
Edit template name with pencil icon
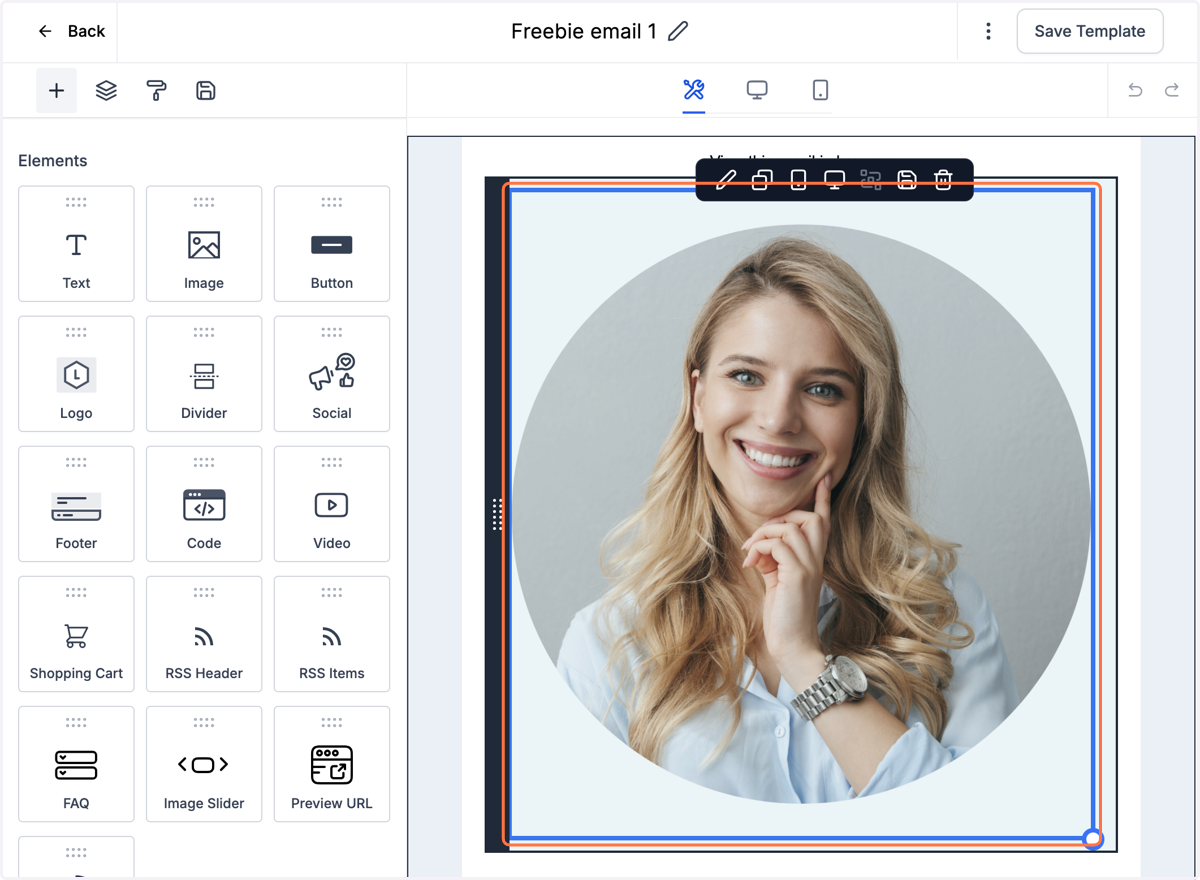(x=678, y=31)
